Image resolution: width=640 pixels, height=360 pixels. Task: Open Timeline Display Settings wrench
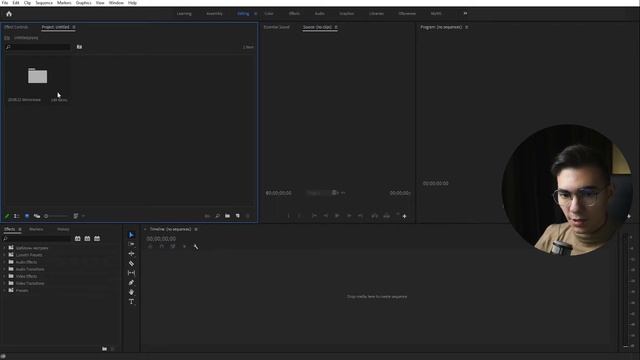click(x=196, y=247)
